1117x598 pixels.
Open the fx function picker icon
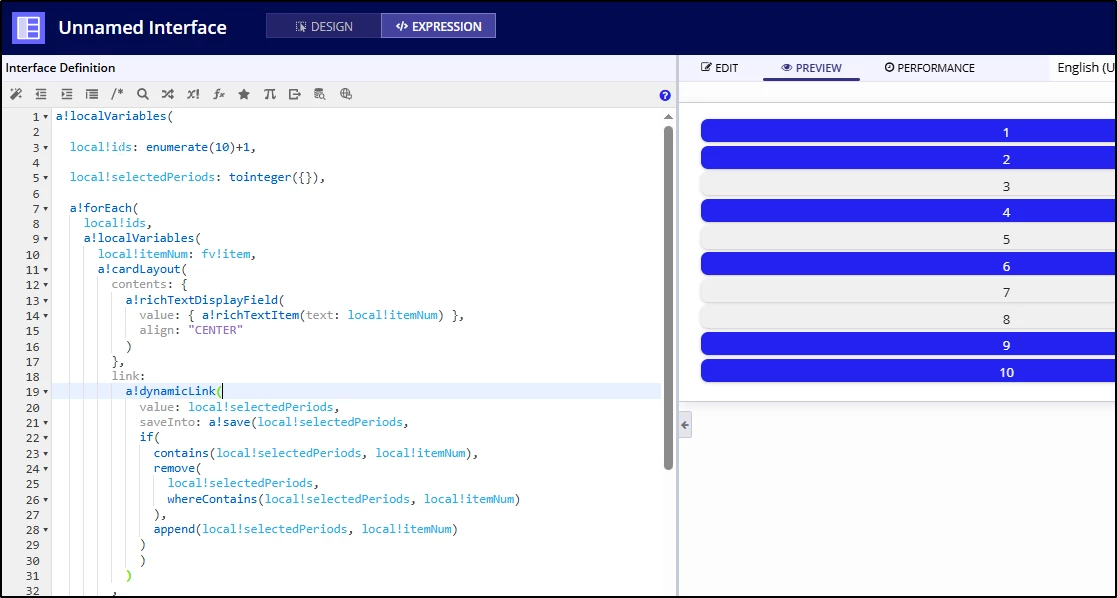pyautogui.click(x=219, y=94)
